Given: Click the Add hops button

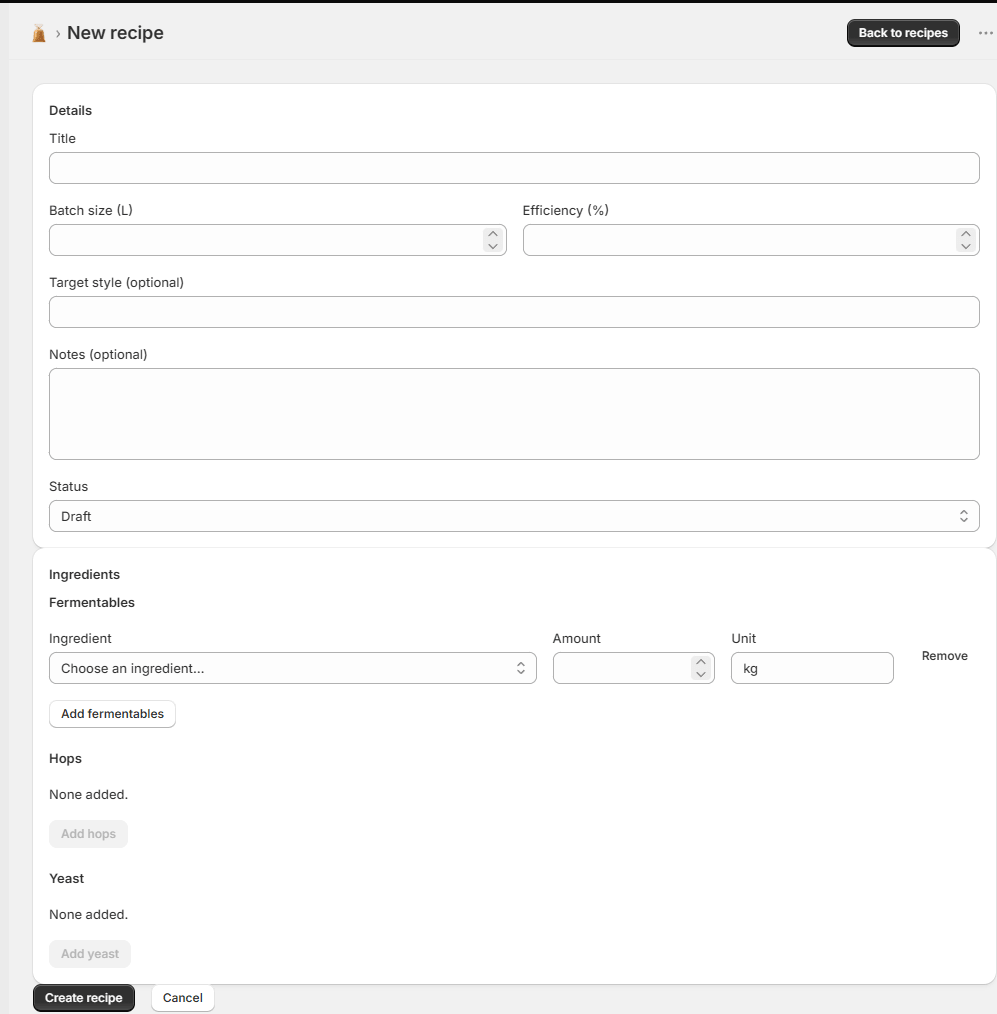Looking at the screenshot, I should (x=89, y=834).
